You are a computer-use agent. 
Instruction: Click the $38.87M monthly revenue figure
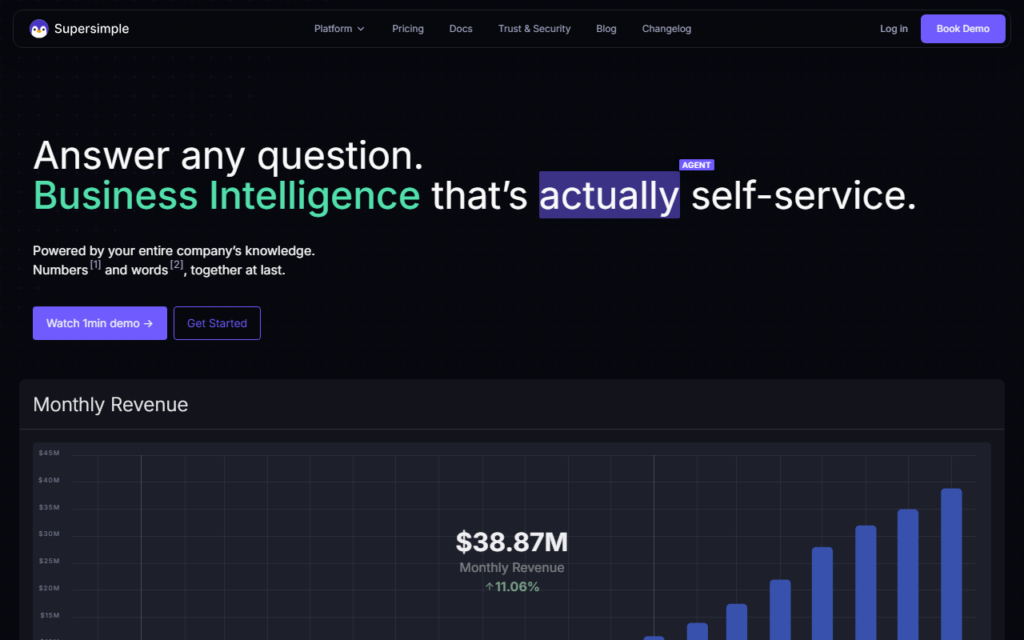click(512, 542)
